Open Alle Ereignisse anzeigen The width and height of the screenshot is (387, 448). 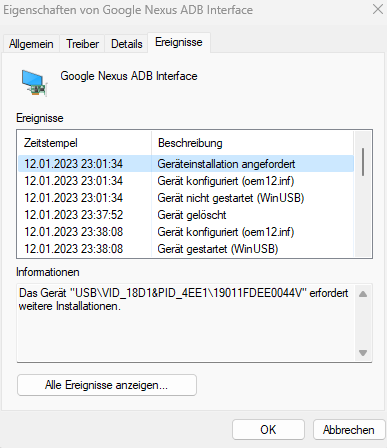(x=107, y=385)
